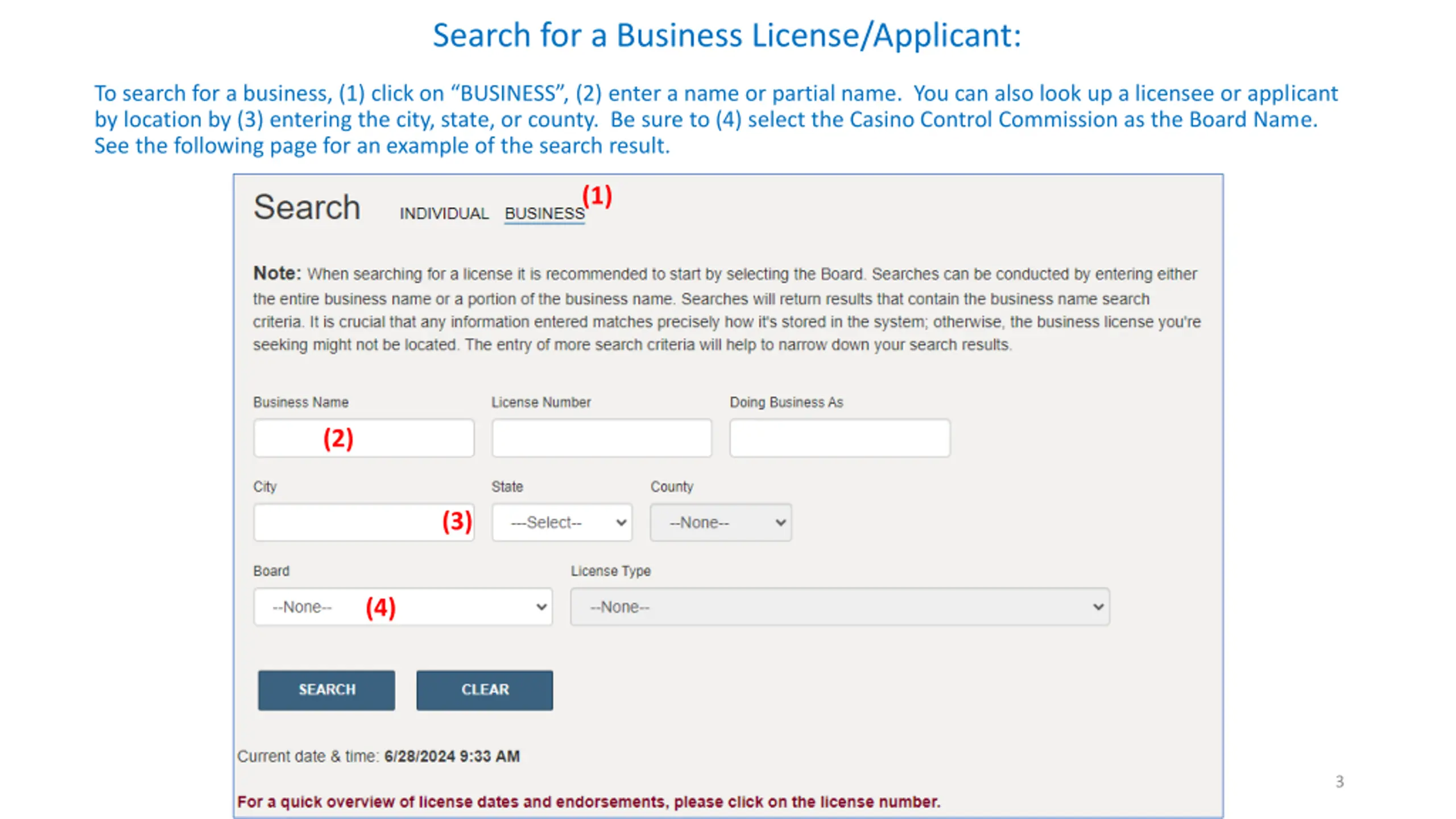Click the 'County' field label
The width and height of the screenshot is (1456, 819).
click(x=672, y=487)
